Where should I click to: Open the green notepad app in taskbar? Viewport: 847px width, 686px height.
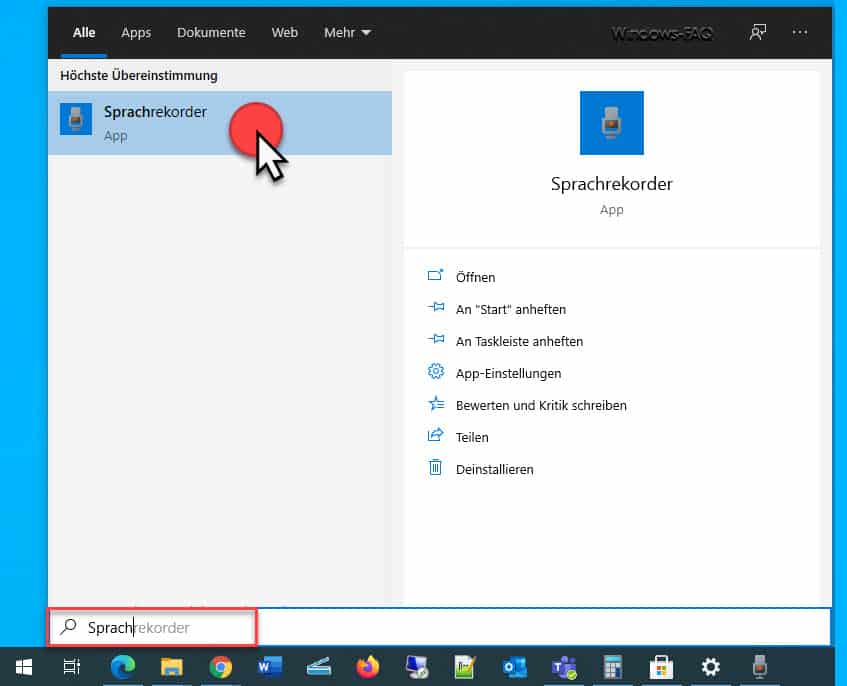click(x=465, y=667)
